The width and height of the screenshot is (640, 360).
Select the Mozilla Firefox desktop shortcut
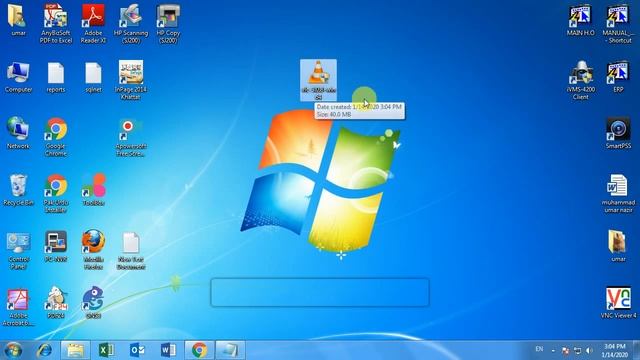click(x=93, y=249)
